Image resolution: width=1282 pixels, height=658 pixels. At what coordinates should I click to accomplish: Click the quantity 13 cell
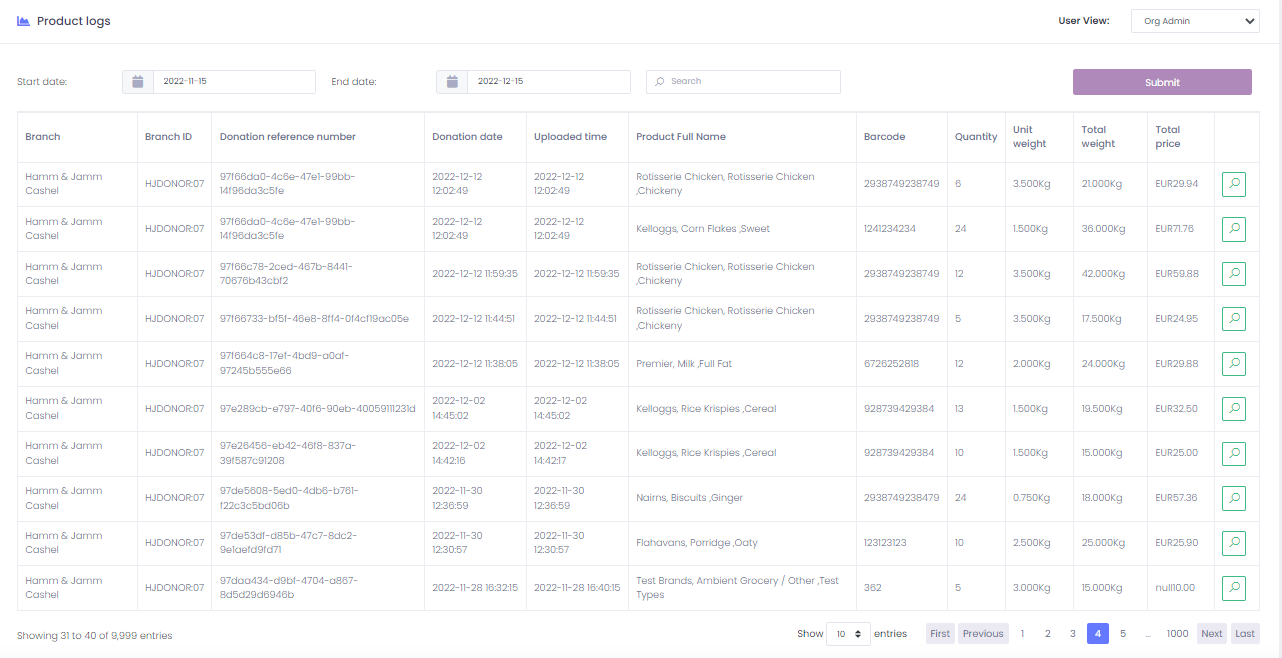point(959,408)
